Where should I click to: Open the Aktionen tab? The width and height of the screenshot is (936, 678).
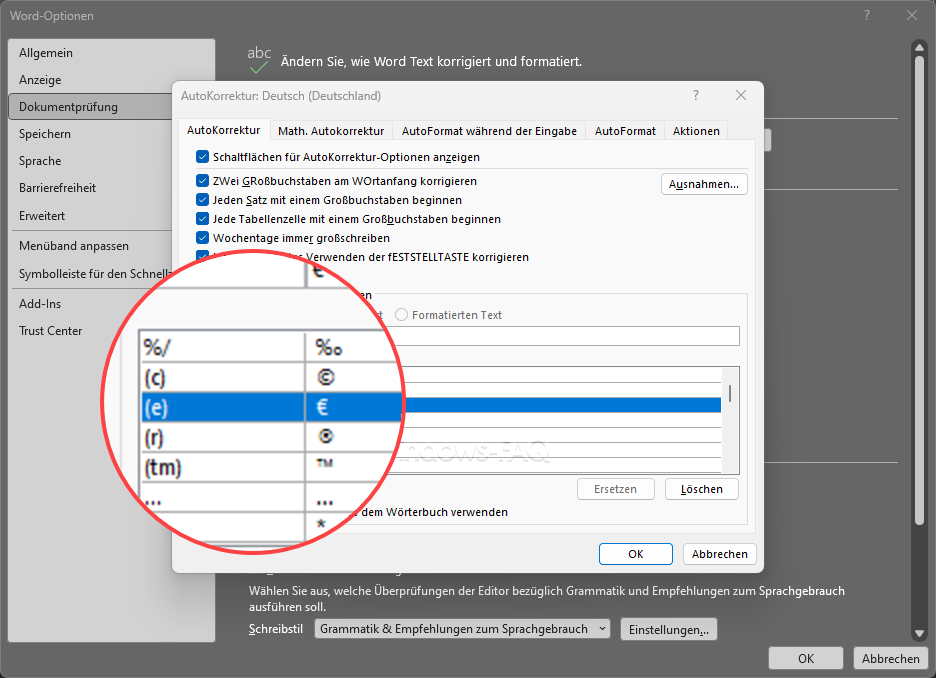click(696, 131)
